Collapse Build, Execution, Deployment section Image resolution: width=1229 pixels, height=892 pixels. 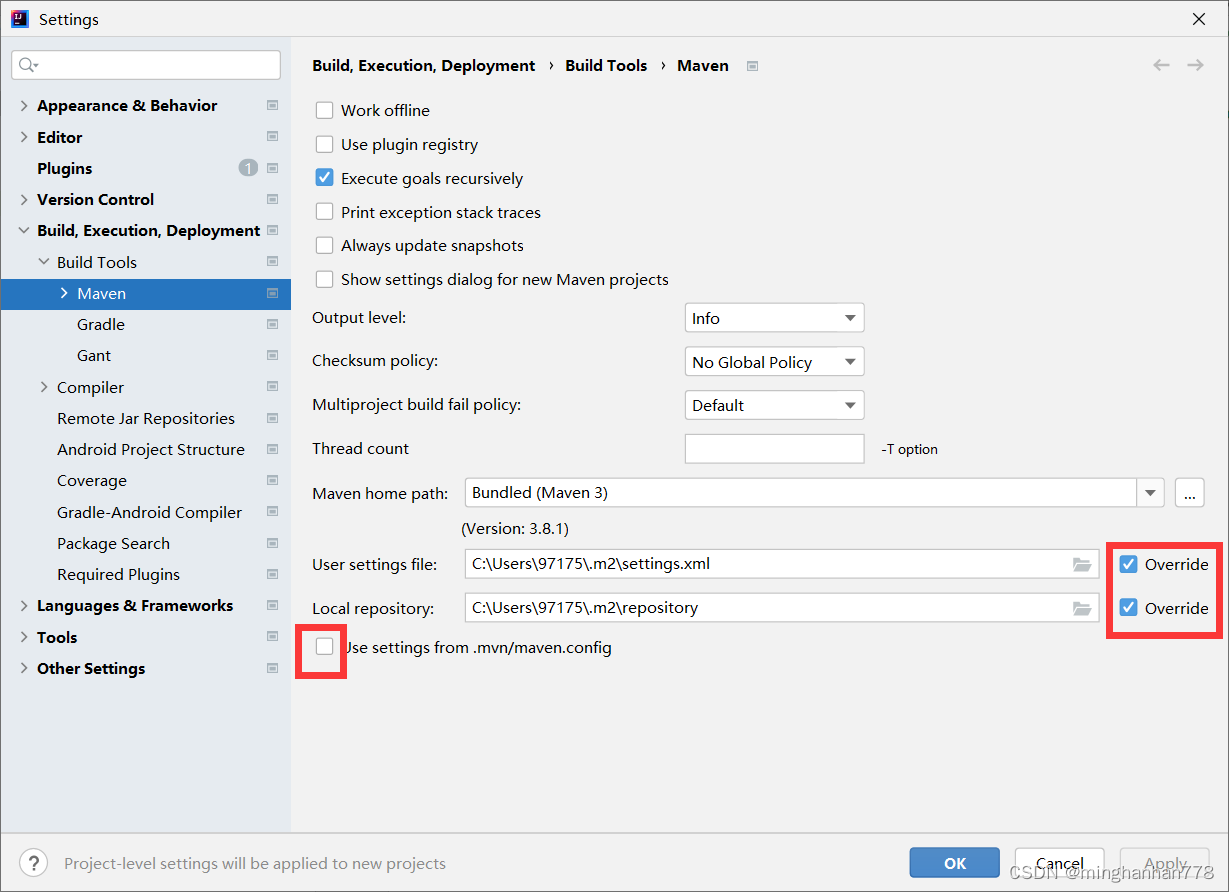pos(24,230)
